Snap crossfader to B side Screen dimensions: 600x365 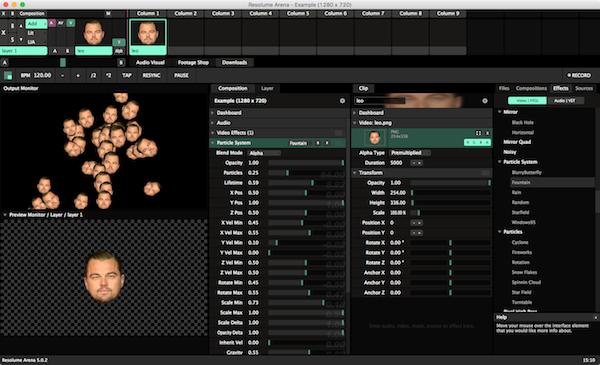tap(121, 62)
